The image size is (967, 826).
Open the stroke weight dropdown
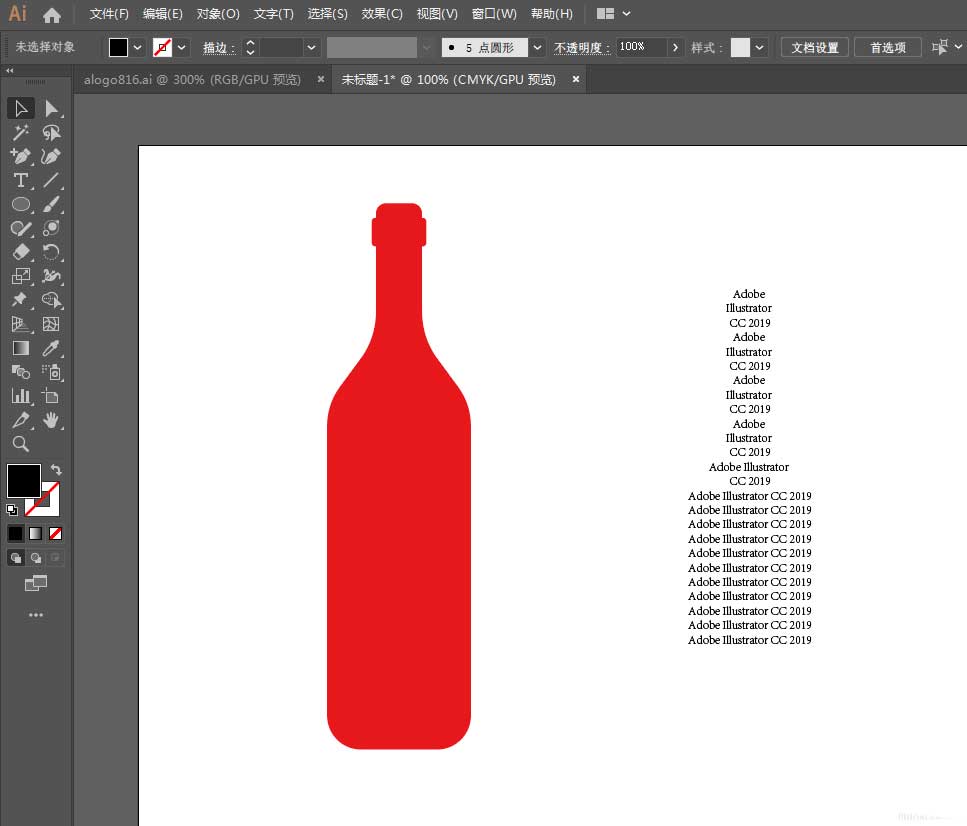(x=312, y=47)
